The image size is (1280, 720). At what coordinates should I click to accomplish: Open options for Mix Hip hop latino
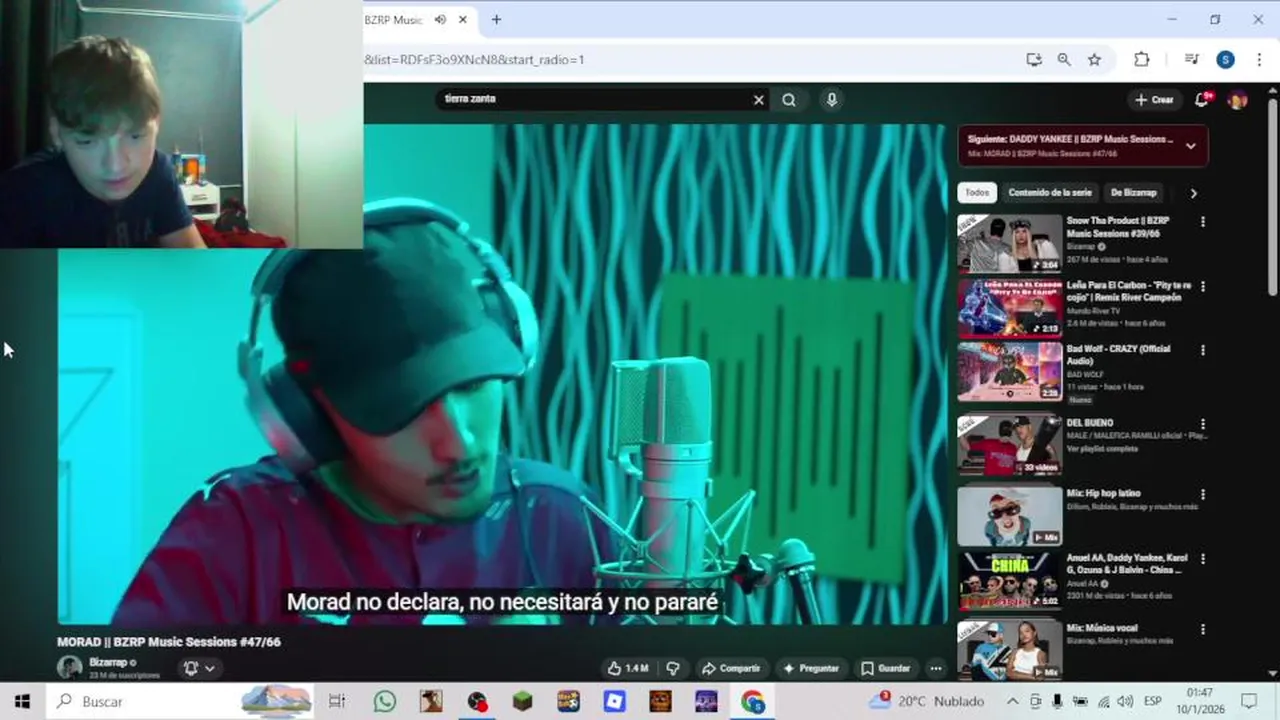point(1202,494)
